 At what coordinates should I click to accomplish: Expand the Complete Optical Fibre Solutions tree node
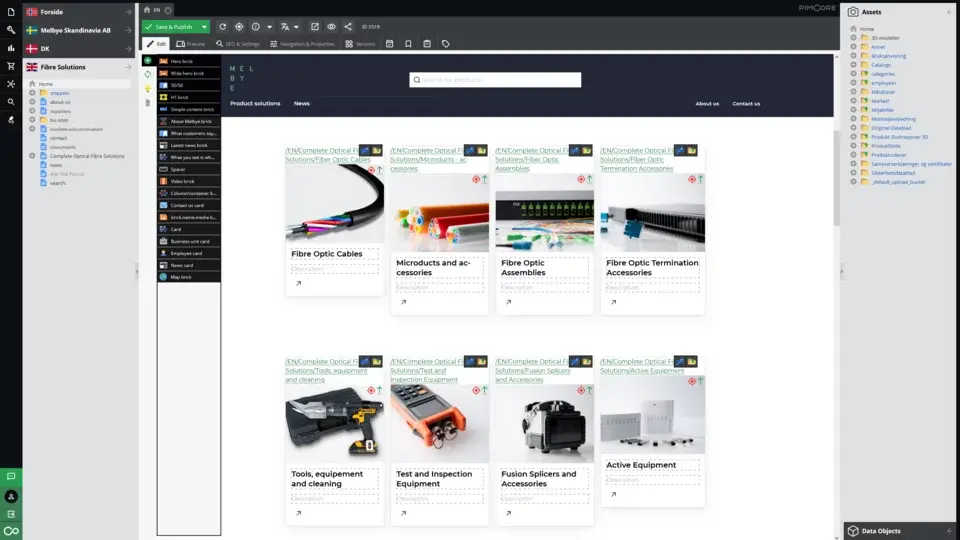click(32, 156)
